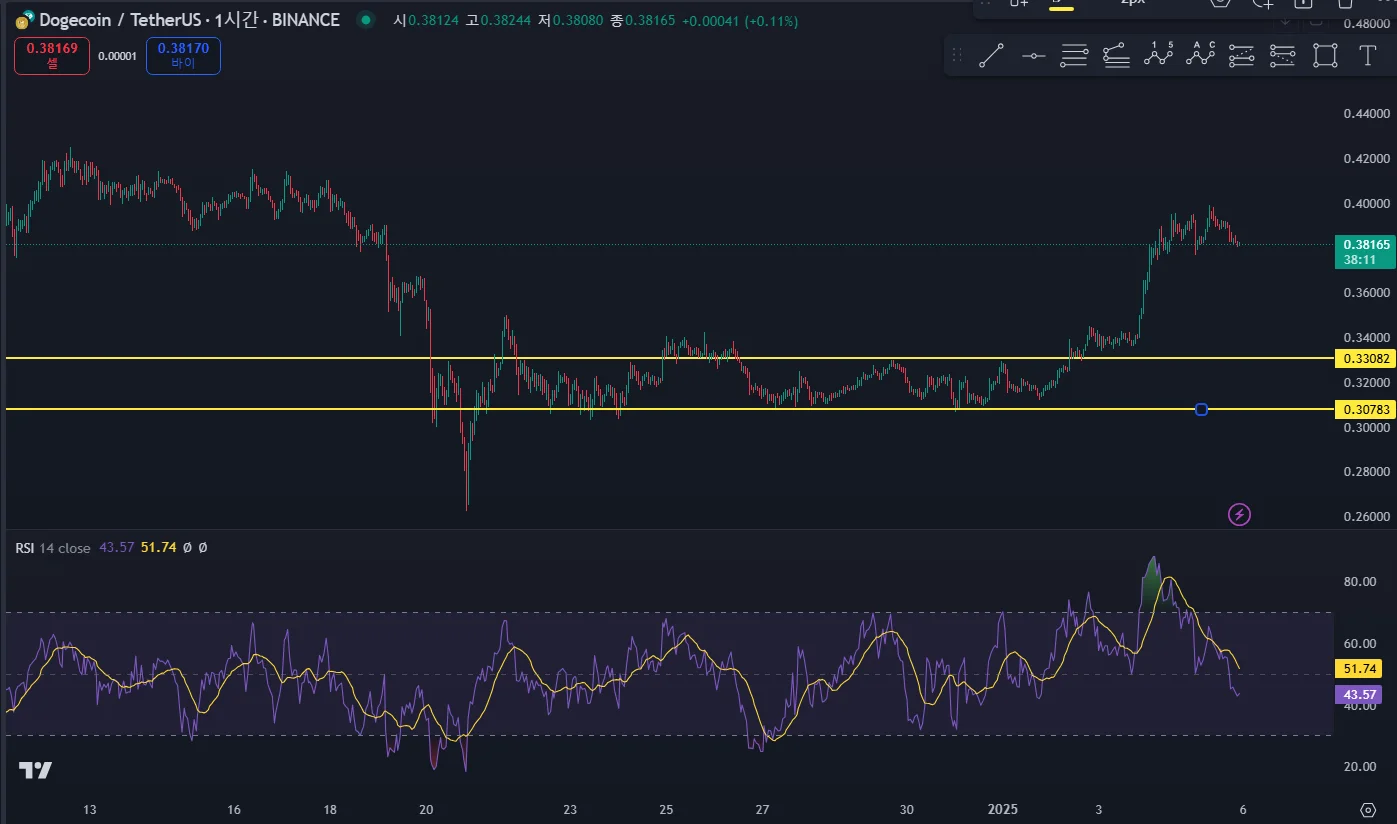The width and height of the screenshot is (1397, 824).
Task: Choose the Elliott impulse wave 1-5 tool
Action: click(1158, 56)
